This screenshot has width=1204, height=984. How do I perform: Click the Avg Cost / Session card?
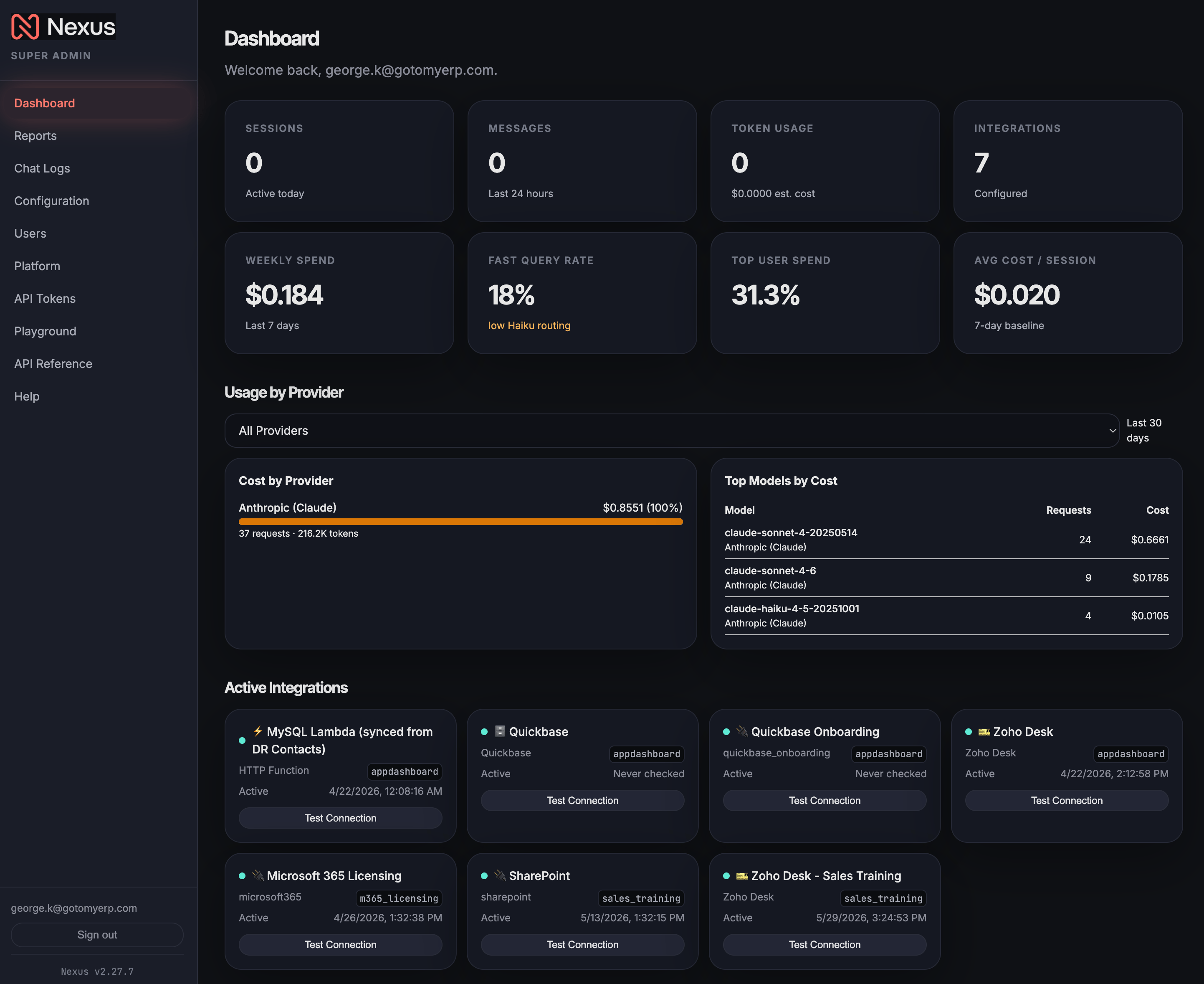coord(1068,293)
